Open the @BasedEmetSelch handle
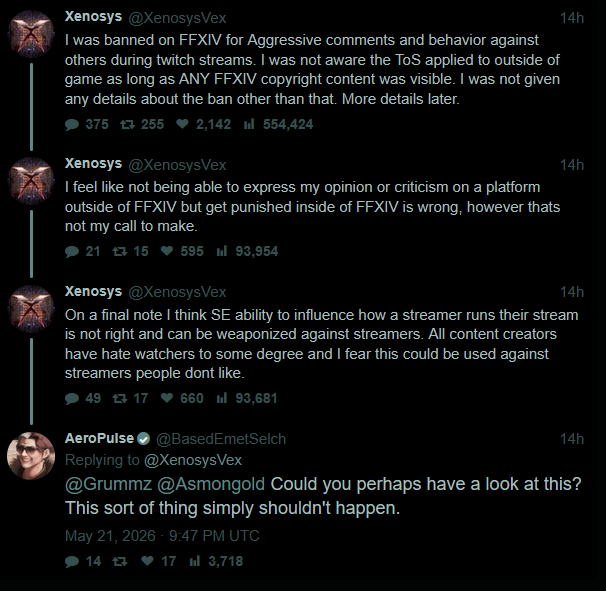This screenshot has width=606, height=591. [221, 439]
